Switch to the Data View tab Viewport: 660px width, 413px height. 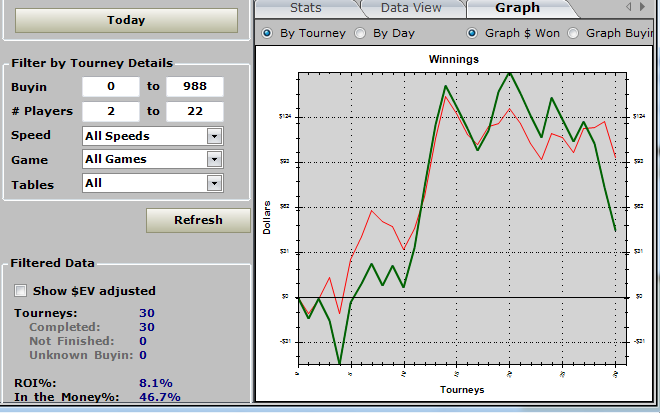pyautogui.click(x=411, y=8)
